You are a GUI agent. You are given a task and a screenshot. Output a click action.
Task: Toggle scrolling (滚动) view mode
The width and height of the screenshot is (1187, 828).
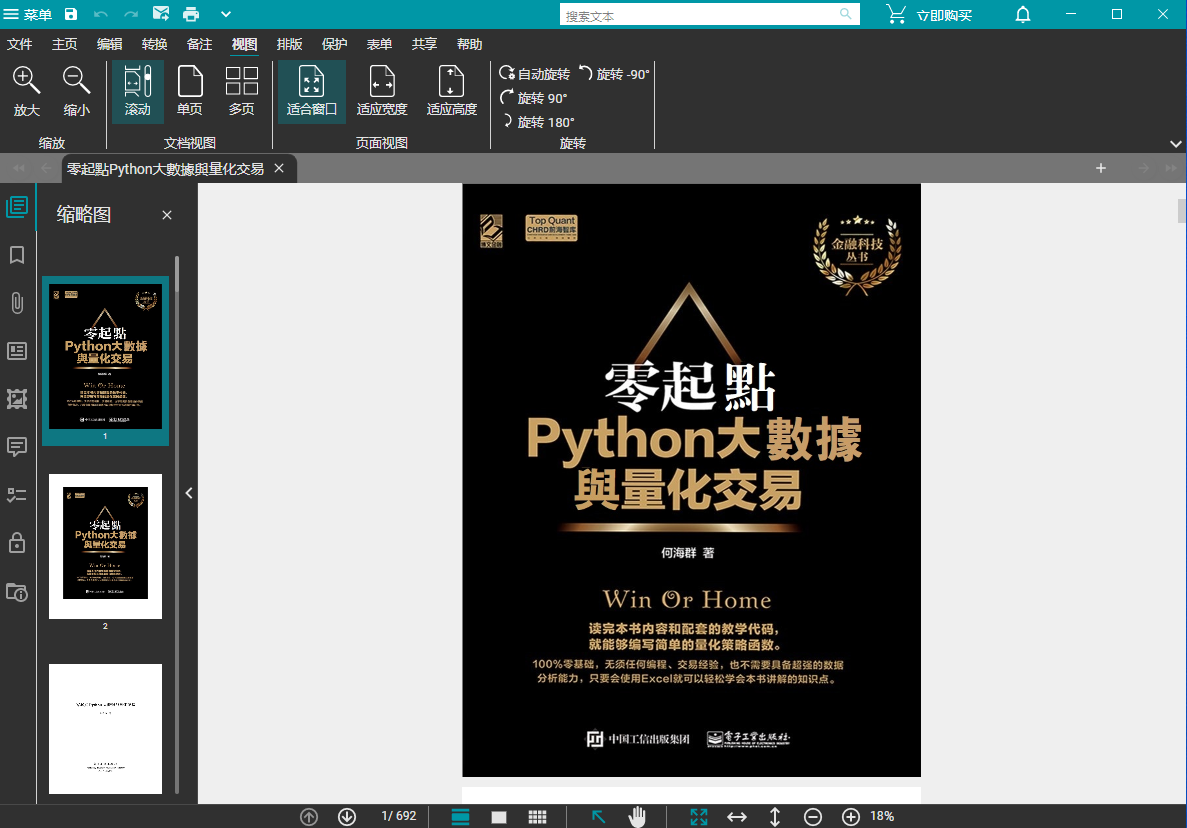[x=138, y=91]
